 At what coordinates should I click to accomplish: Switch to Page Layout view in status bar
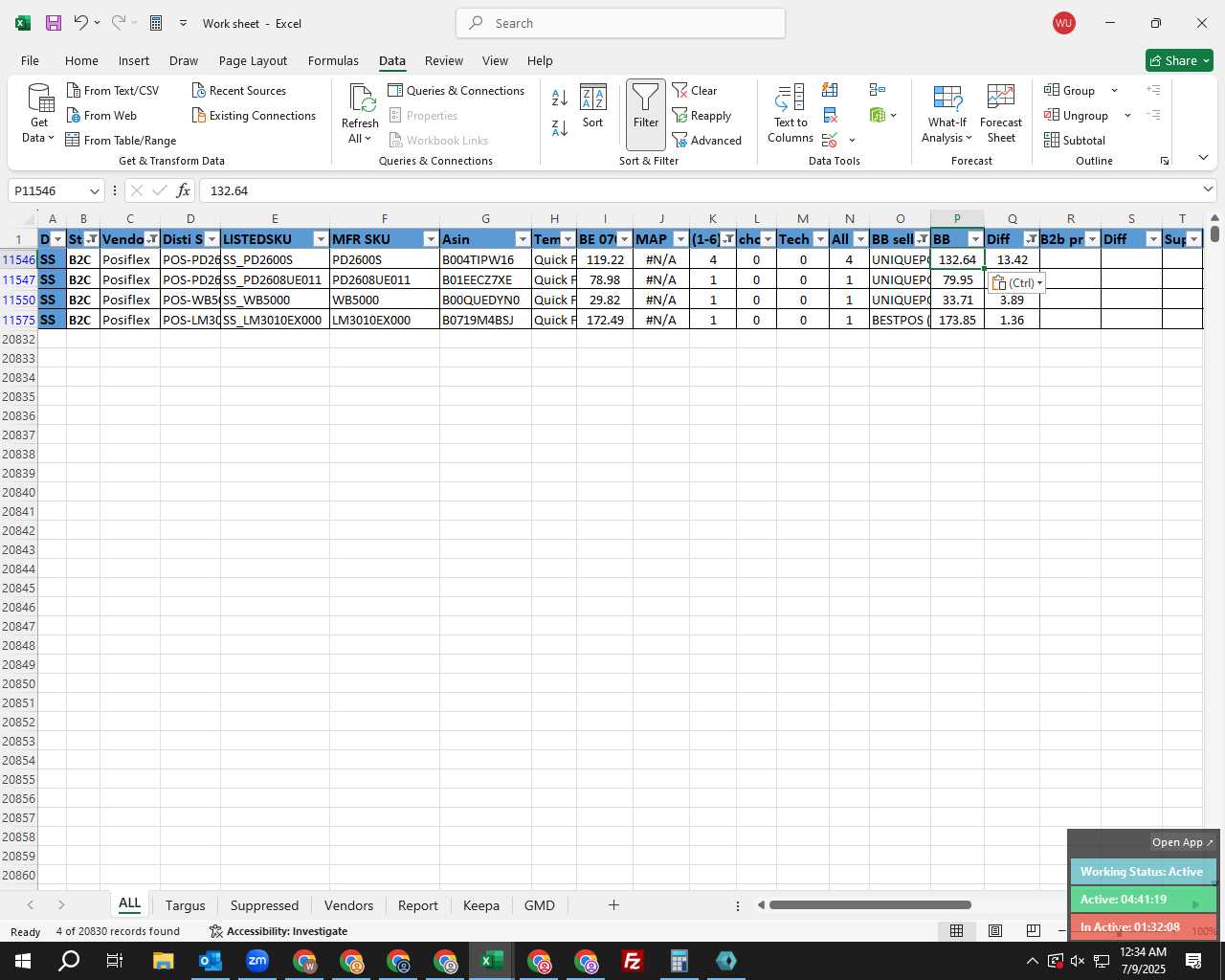pyautogui.click(x=995, y=930)
